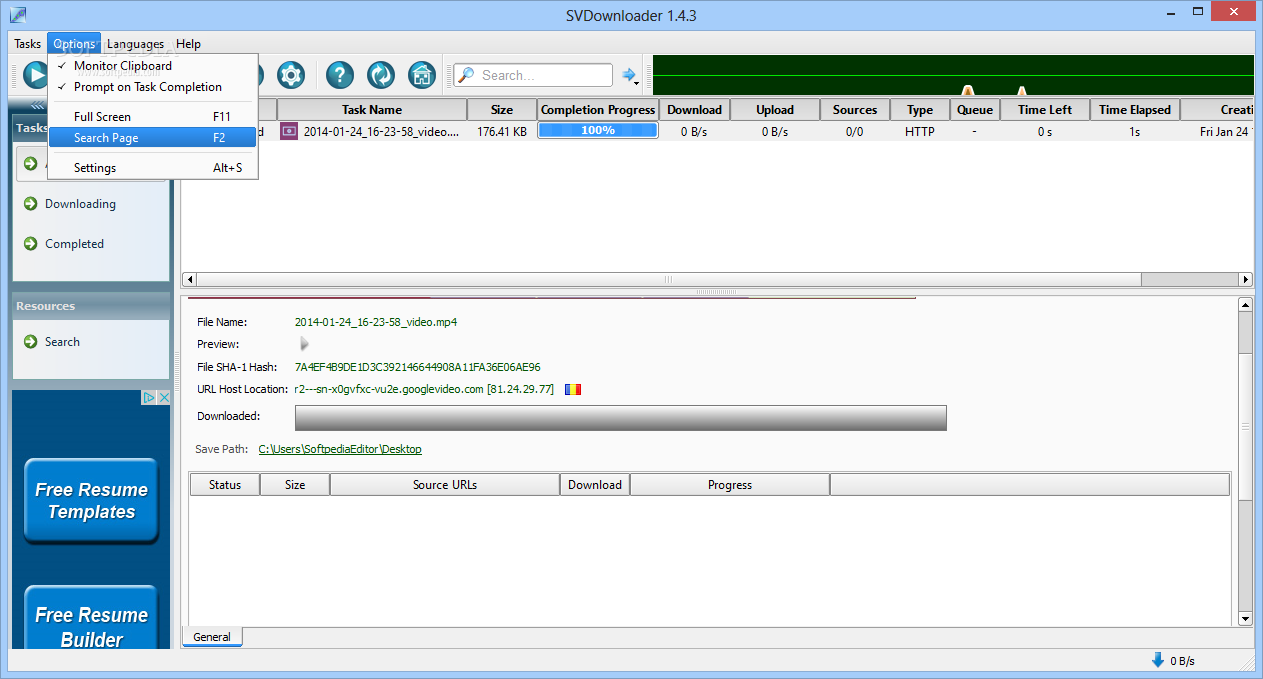
Task: Click the 100% completion progress bar
Action: 598,131
